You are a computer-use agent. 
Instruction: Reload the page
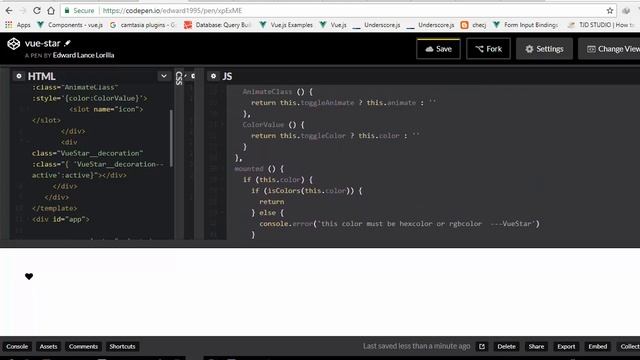tap(37, 11)
